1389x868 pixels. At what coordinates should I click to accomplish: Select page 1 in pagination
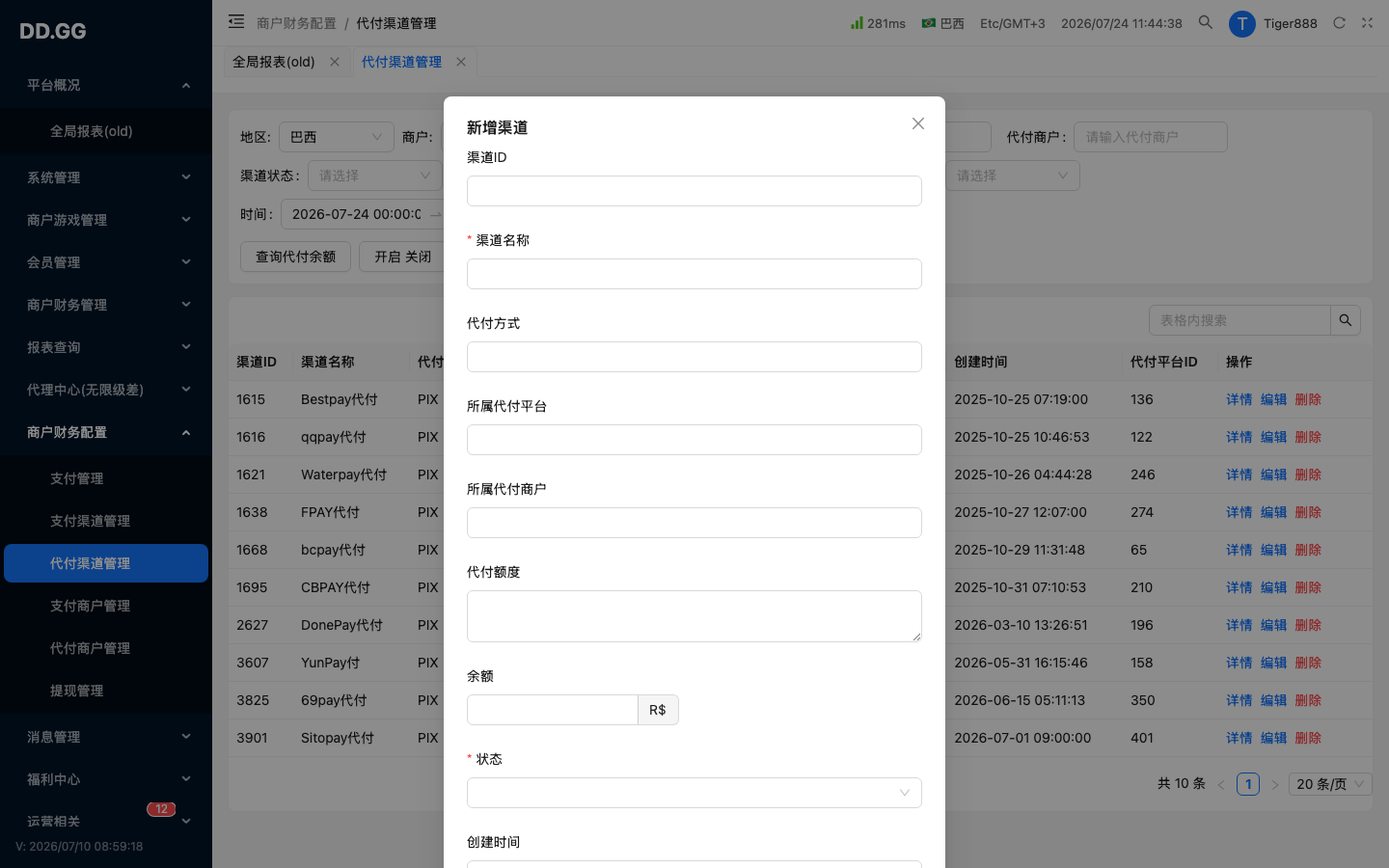coord(1248,784)
